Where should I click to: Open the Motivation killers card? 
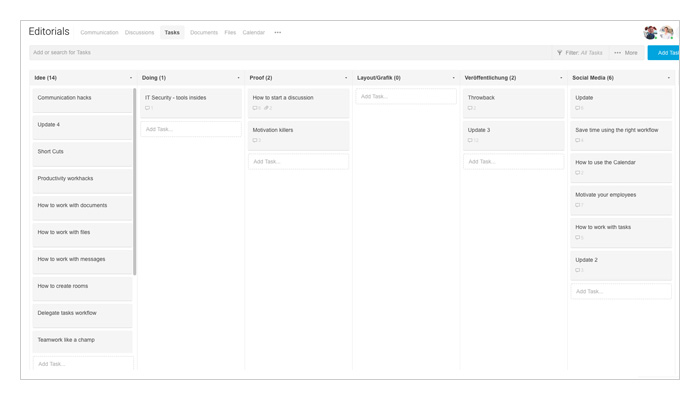299,136
